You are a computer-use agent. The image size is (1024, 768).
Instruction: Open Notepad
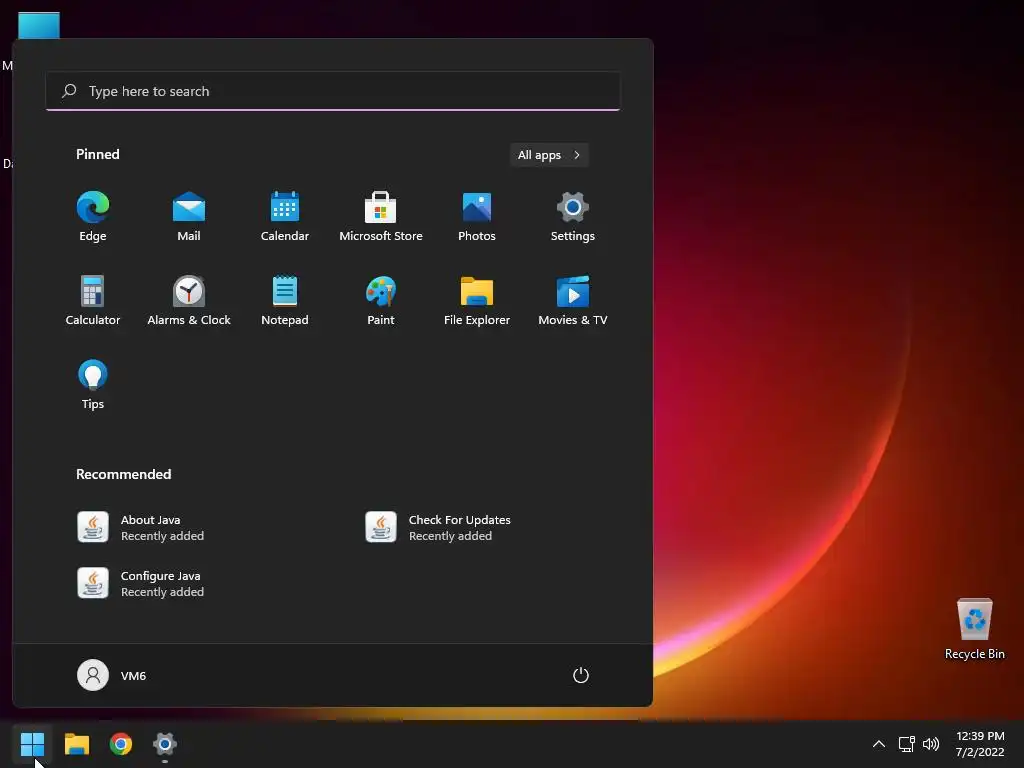pyautogui.click(x=285, y=300)
